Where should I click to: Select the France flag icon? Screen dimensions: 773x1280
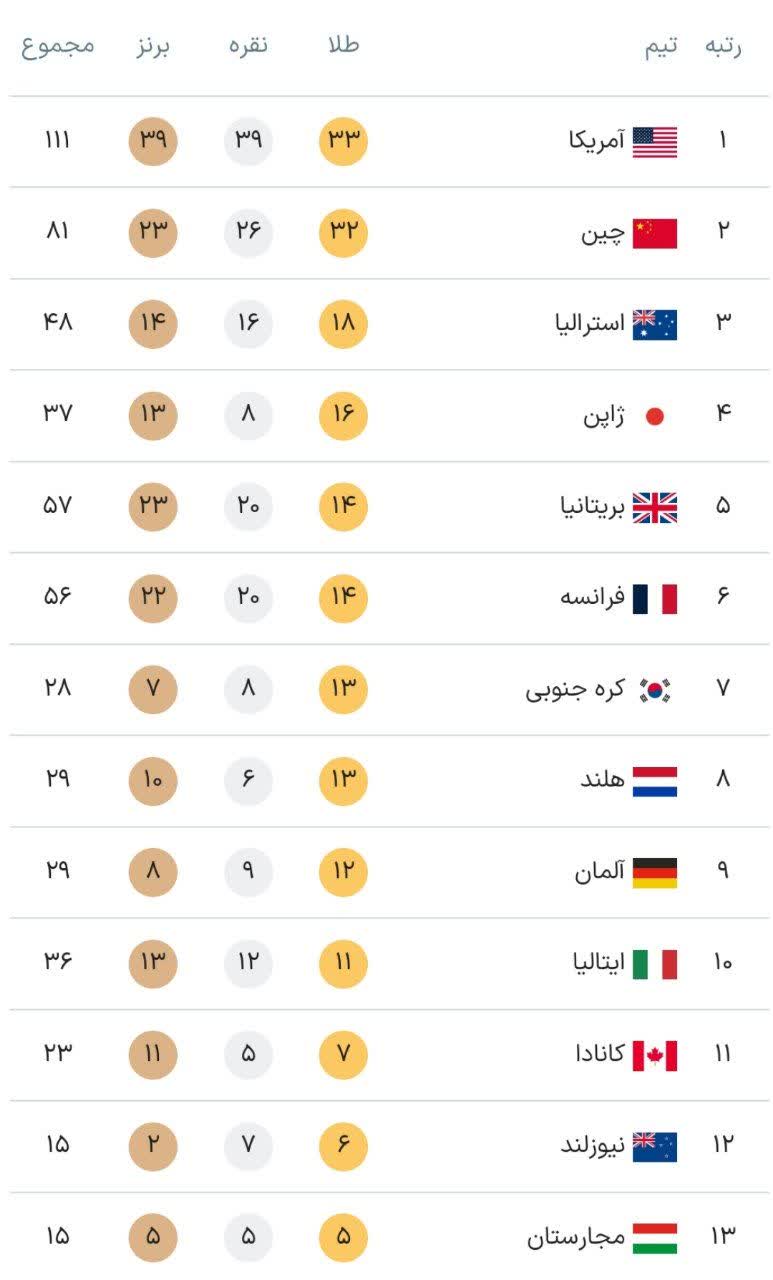[x=654, y=598]
